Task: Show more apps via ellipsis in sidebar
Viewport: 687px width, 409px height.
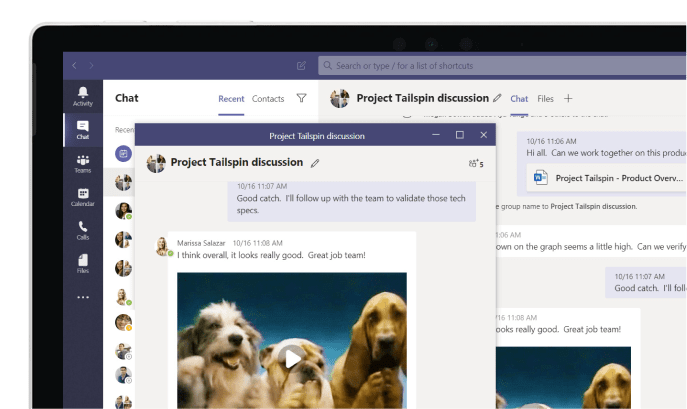Action: coord(83,297)
